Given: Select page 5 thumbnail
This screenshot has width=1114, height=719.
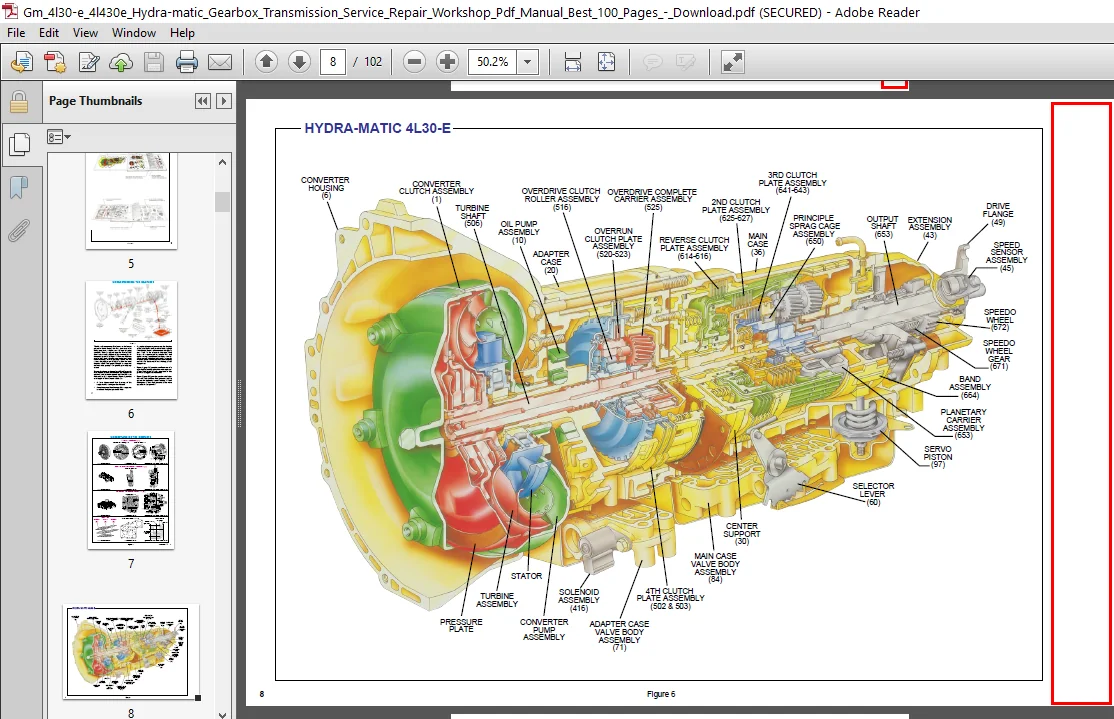Looking at the screenshot, I should (131, 201).
